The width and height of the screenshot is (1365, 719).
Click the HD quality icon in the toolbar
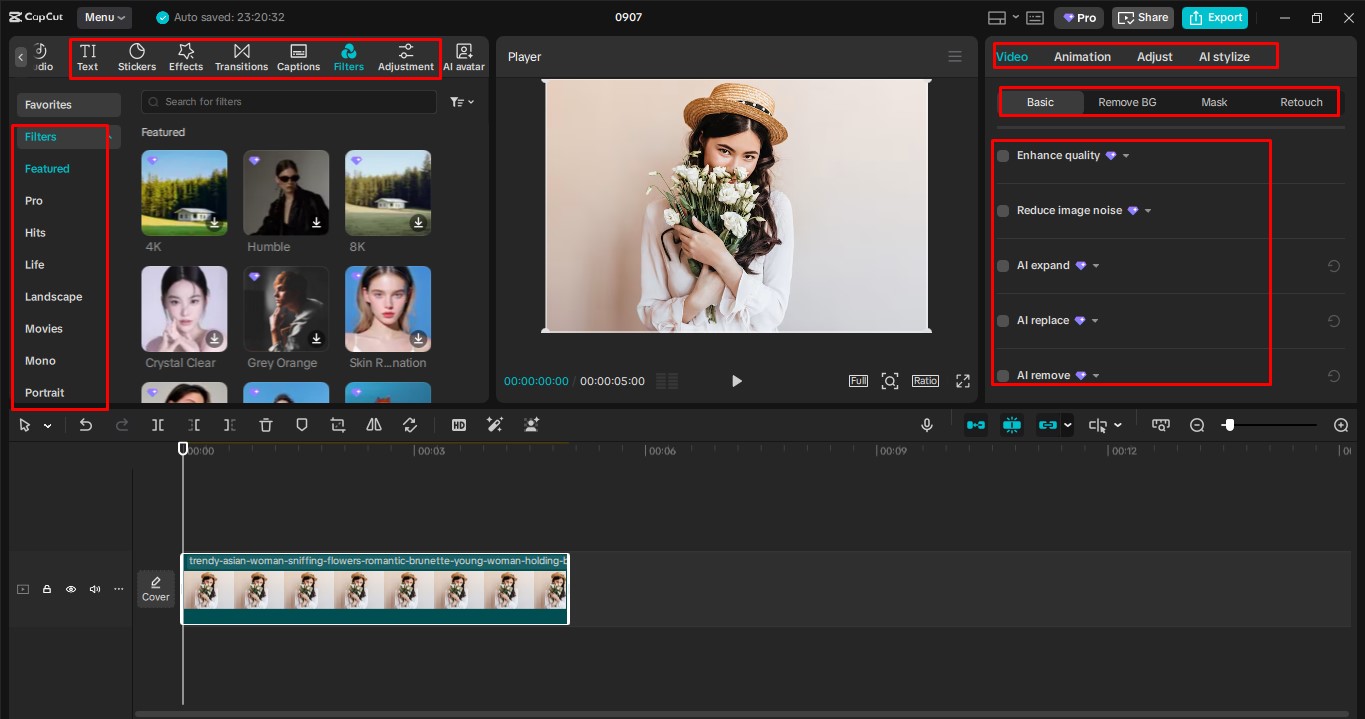[x=459, y=425]
